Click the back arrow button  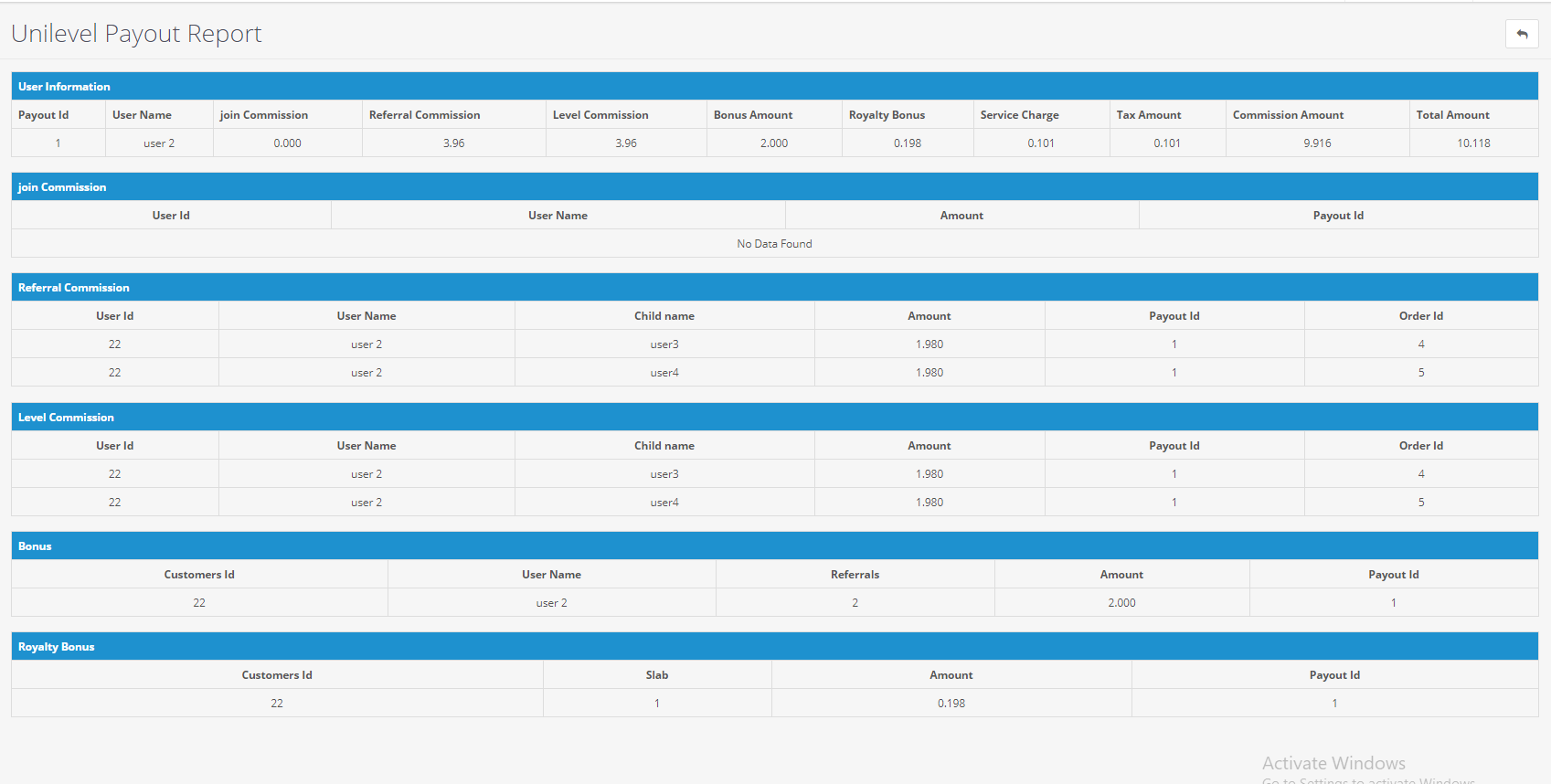1522,34
